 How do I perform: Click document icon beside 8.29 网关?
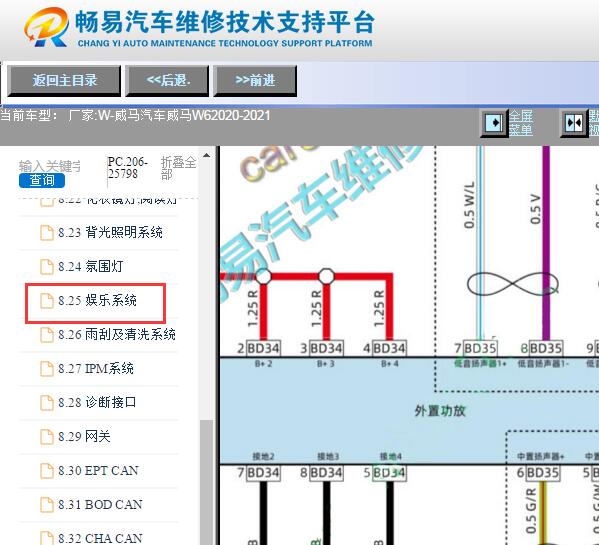[x=47, y=437]
